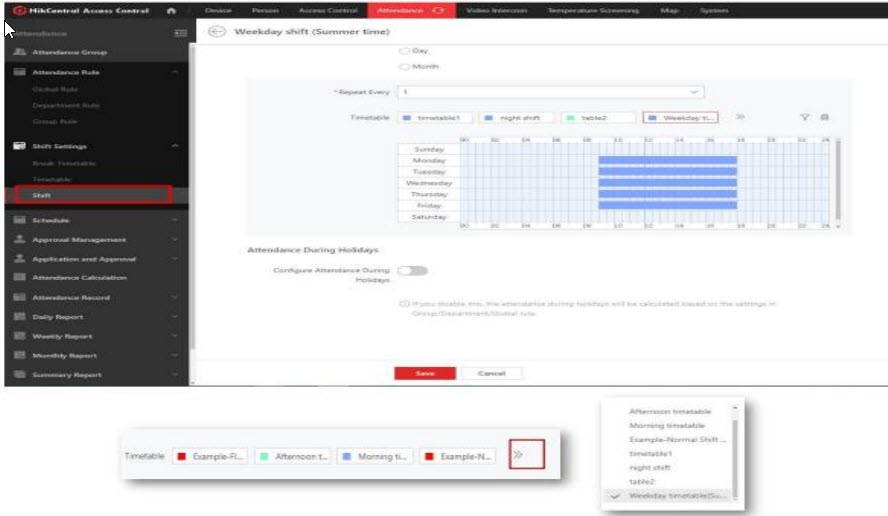888x516 pixels.
Task: Go back using the arrow beside Weekday shift
Action: (x=215, y=32)
